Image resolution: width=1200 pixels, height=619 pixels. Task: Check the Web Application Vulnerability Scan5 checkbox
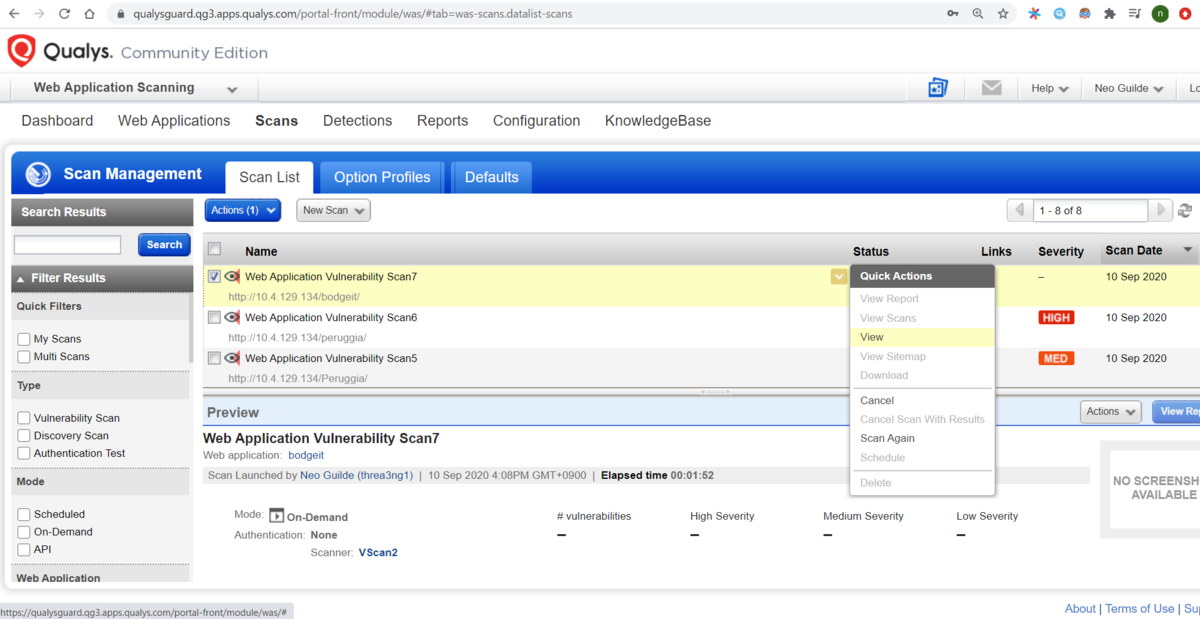click(x=214, y=358)
